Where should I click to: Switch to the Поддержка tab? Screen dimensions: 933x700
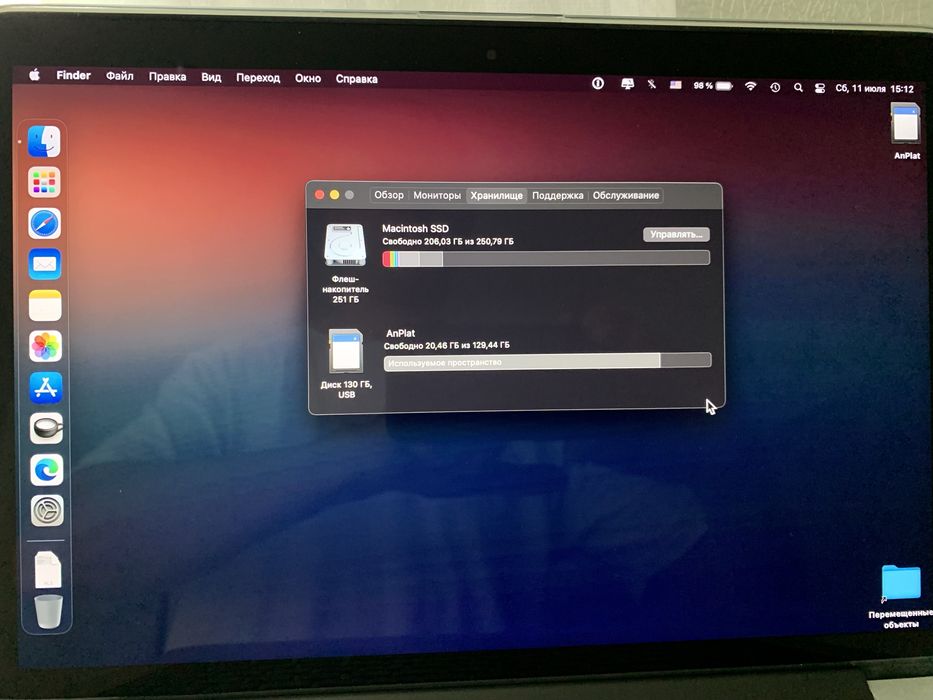point(558,195)
